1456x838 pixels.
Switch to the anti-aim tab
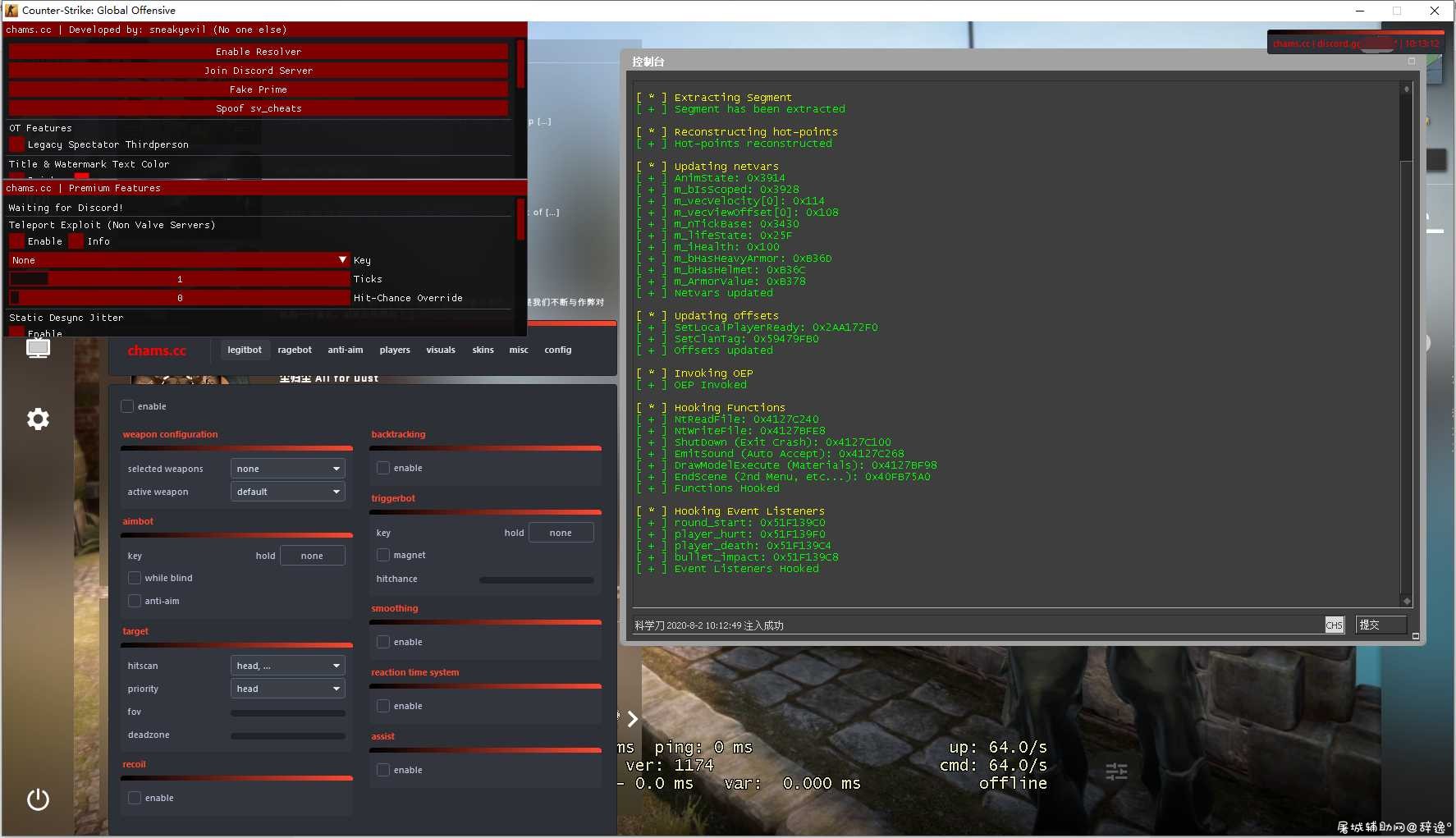[346, 350]
